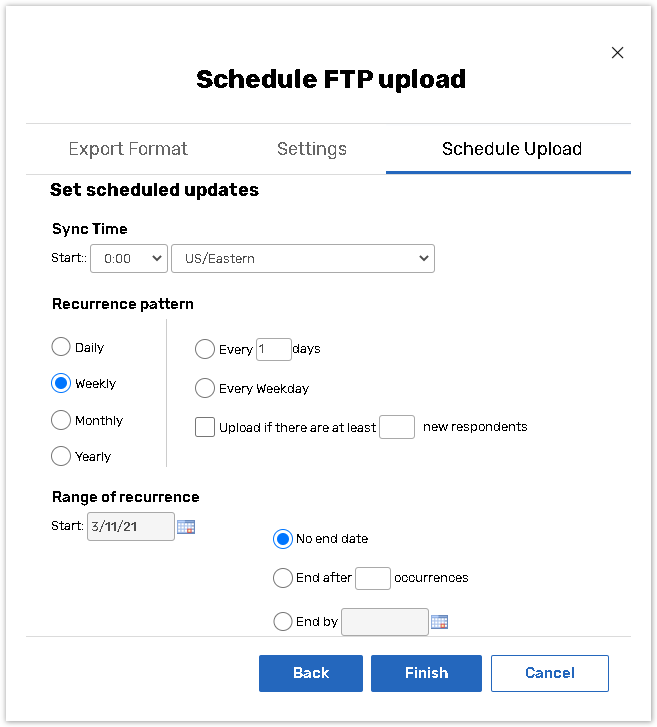
Task: Choose End after occurrences option
Action: 283,578
